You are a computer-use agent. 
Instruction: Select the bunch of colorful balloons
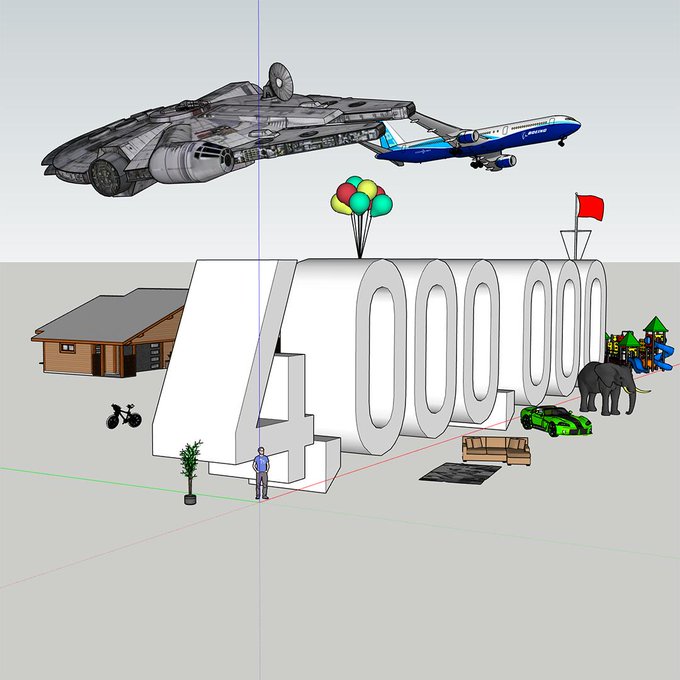point(361,216)
